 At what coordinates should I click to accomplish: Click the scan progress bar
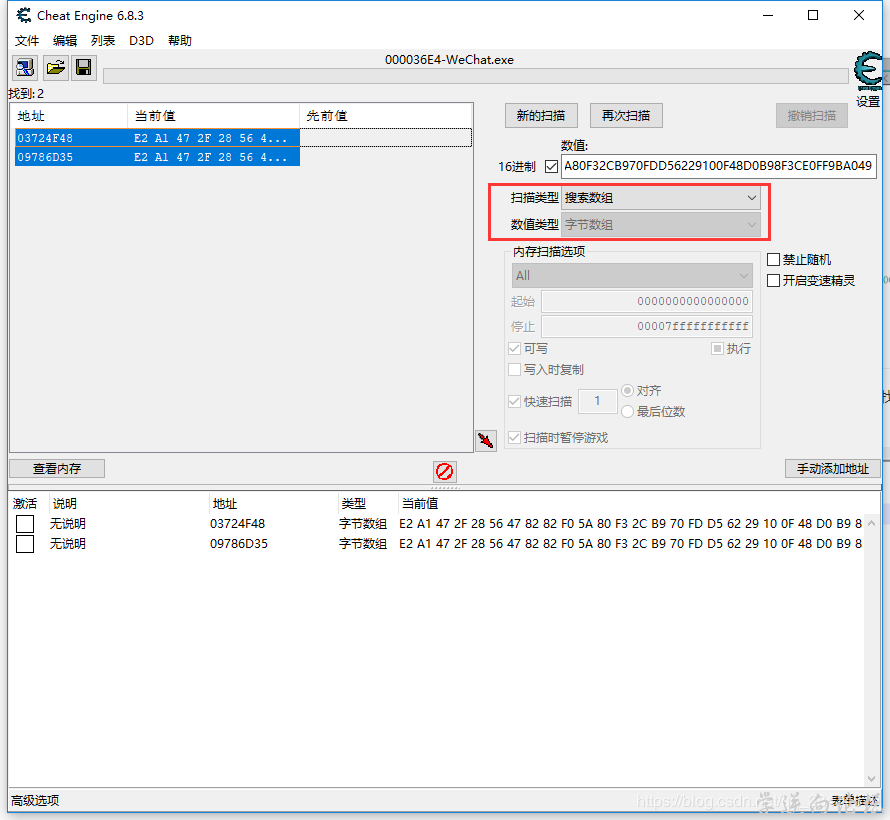pyautogui.click(x=476, y=76)
